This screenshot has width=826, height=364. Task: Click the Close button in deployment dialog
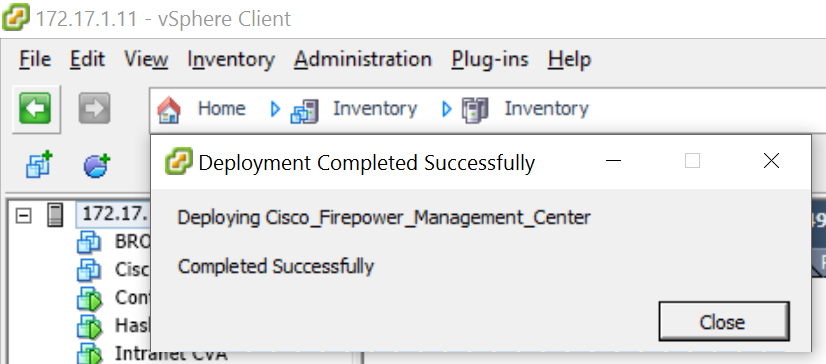pyautogui.click(x=724, y=321)
